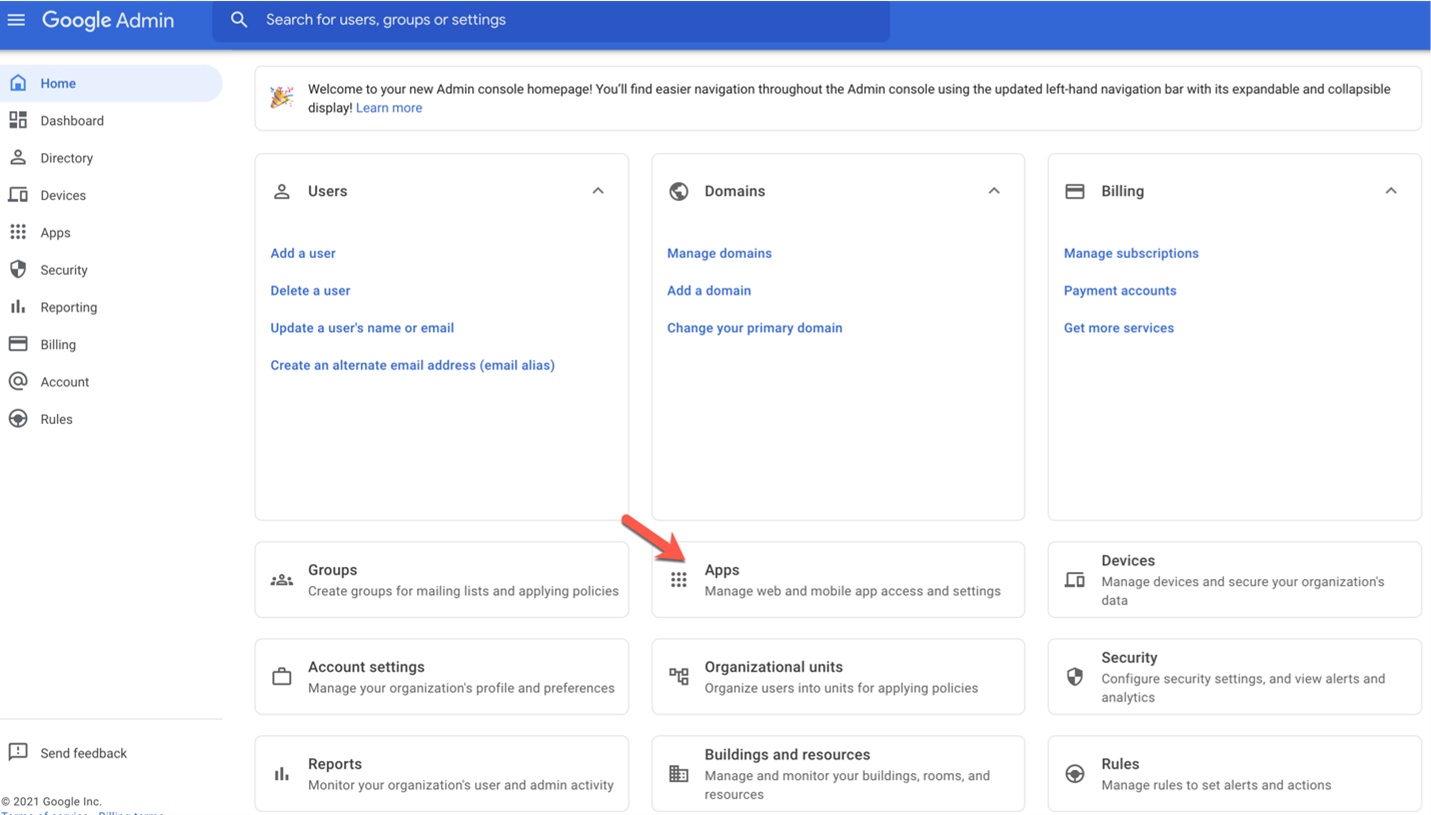Click the Home icon in sidebar
This screenshot has width=1431, height=815.
click(x=18, y=83)
